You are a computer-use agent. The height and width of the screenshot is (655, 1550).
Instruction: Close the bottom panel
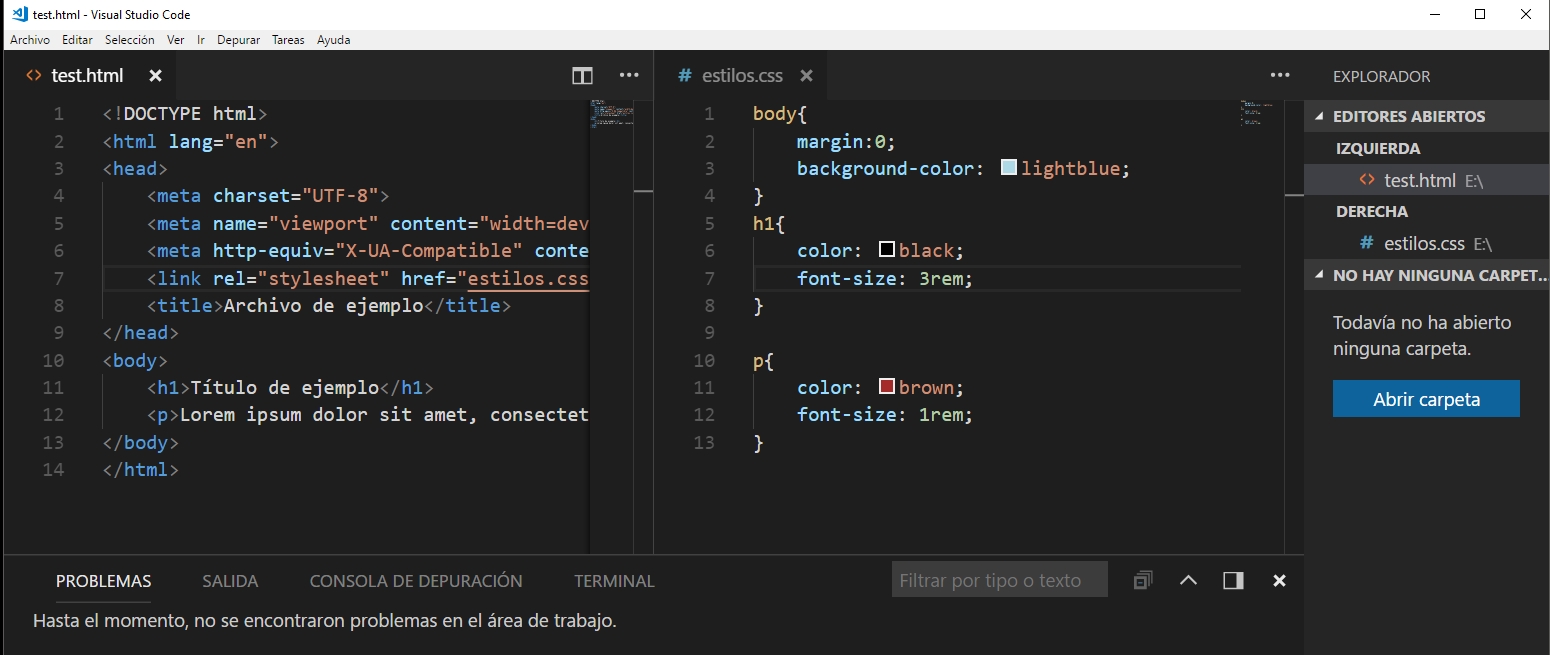coord(1279,581)
